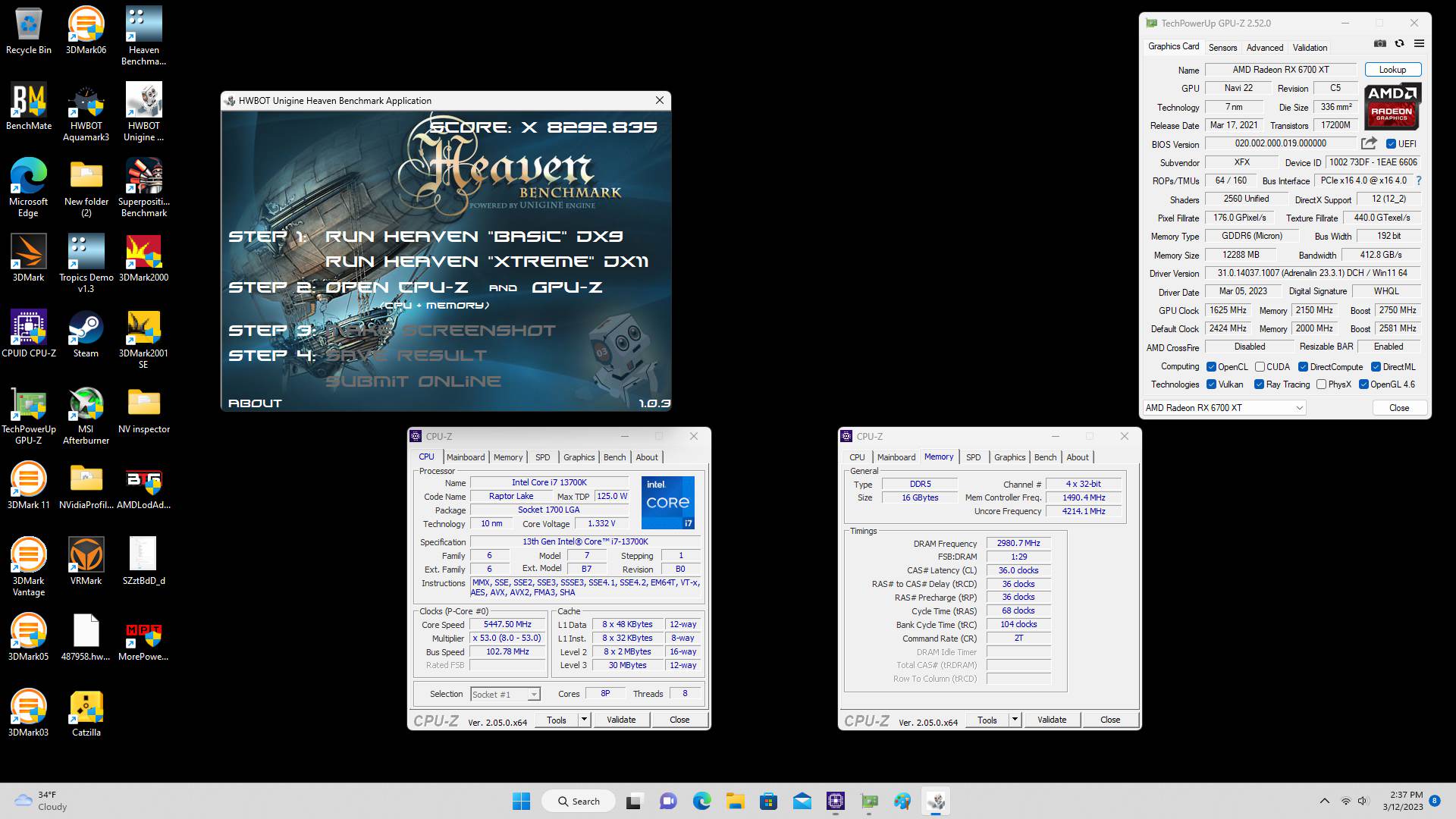The width and height of the screenshot is (1456, 819).
Task: Toggle the PhysX checkbox
Action: point(1321,384)
